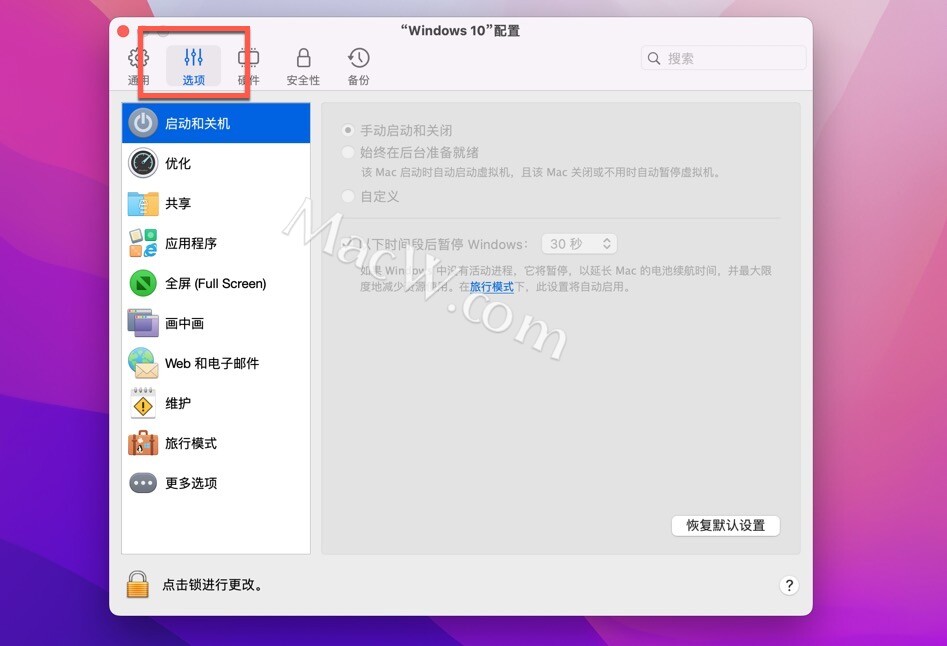Click the ellipsis icon beside 更多选项
947x646 pixels.
click(143, 483)
